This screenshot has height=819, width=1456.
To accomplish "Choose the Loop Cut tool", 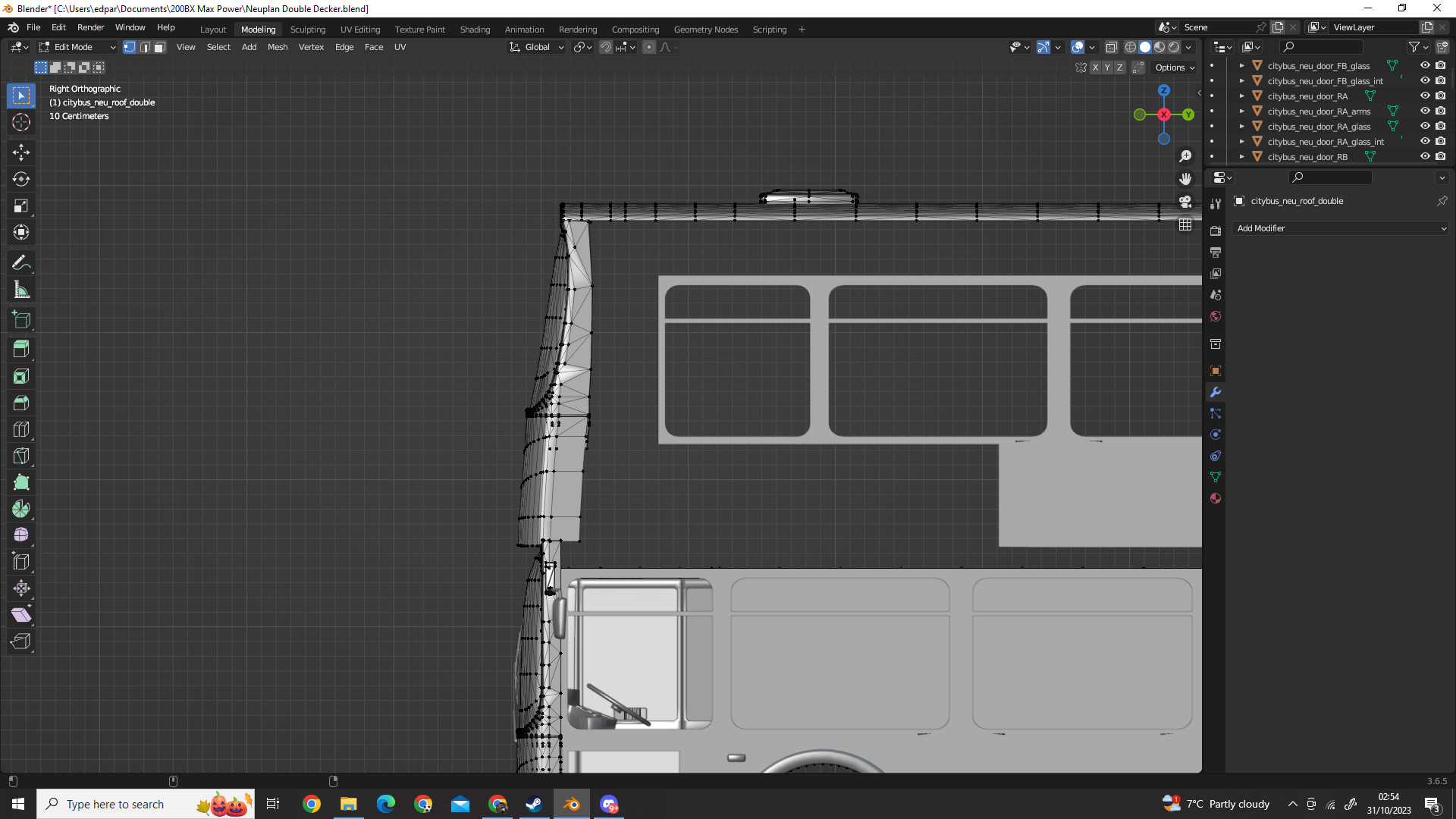I will (x=21, y=429).
